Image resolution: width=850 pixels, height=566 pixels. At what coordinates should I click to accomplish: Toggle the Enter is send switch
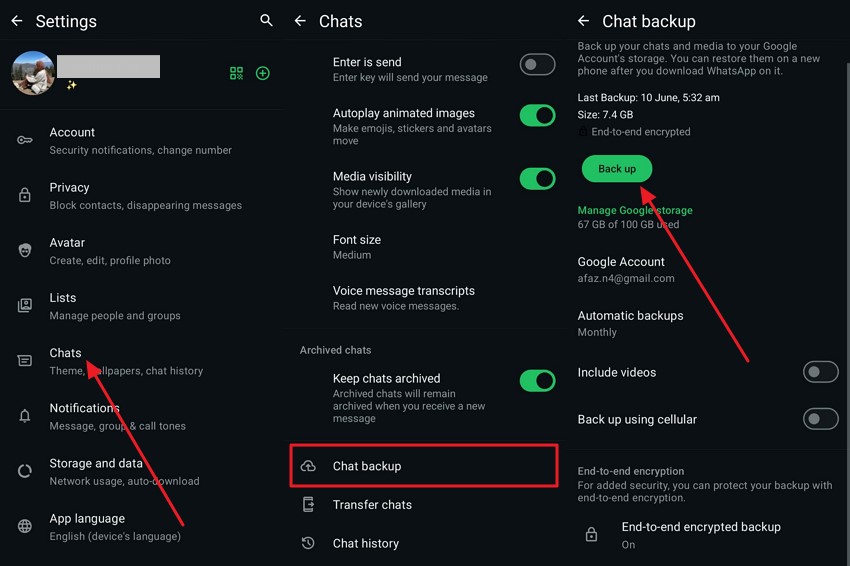(537, 65)
